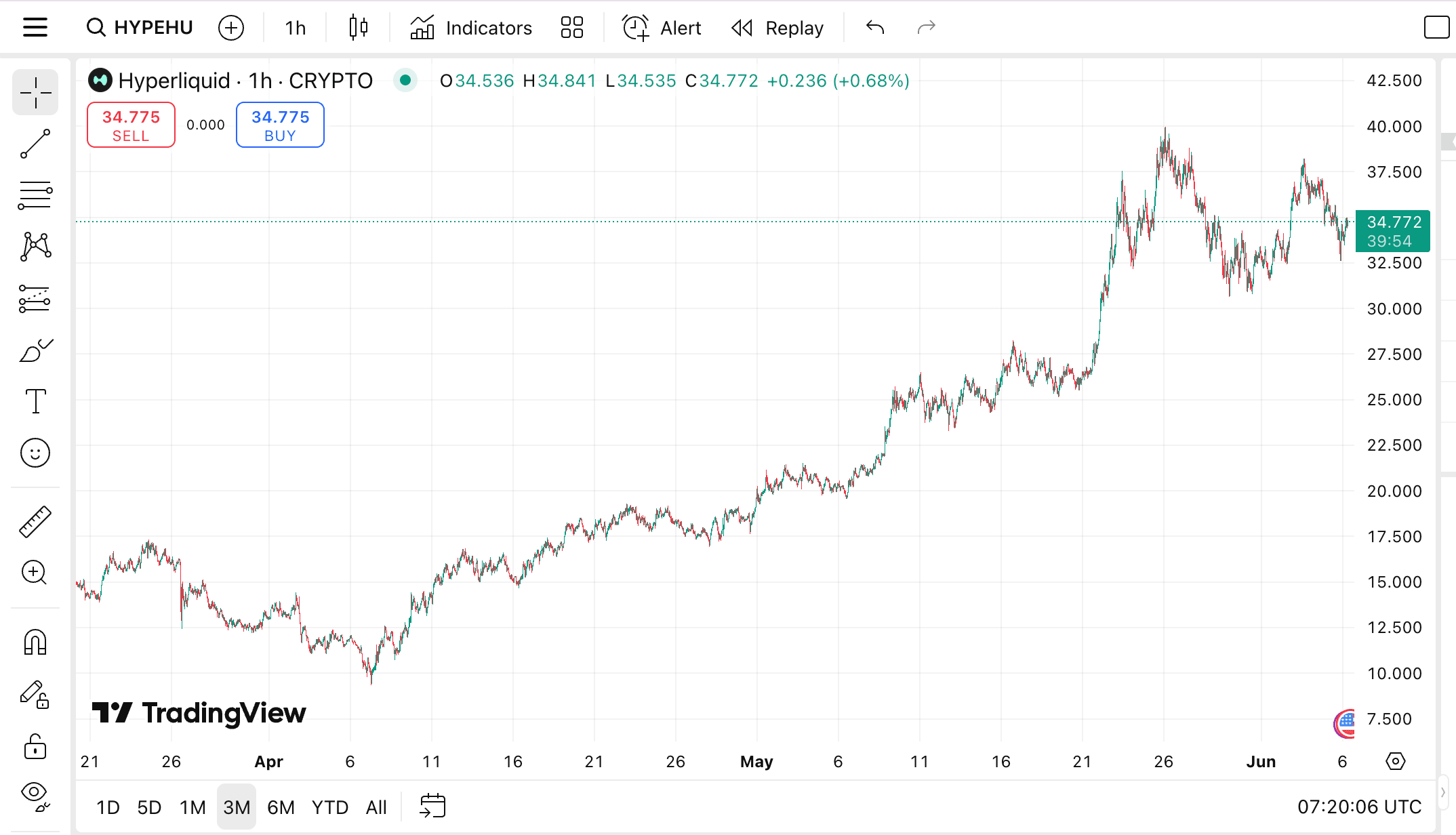Select the pattern drawing tool
This screenshot has height=835, width=1456.
(35, 247)
